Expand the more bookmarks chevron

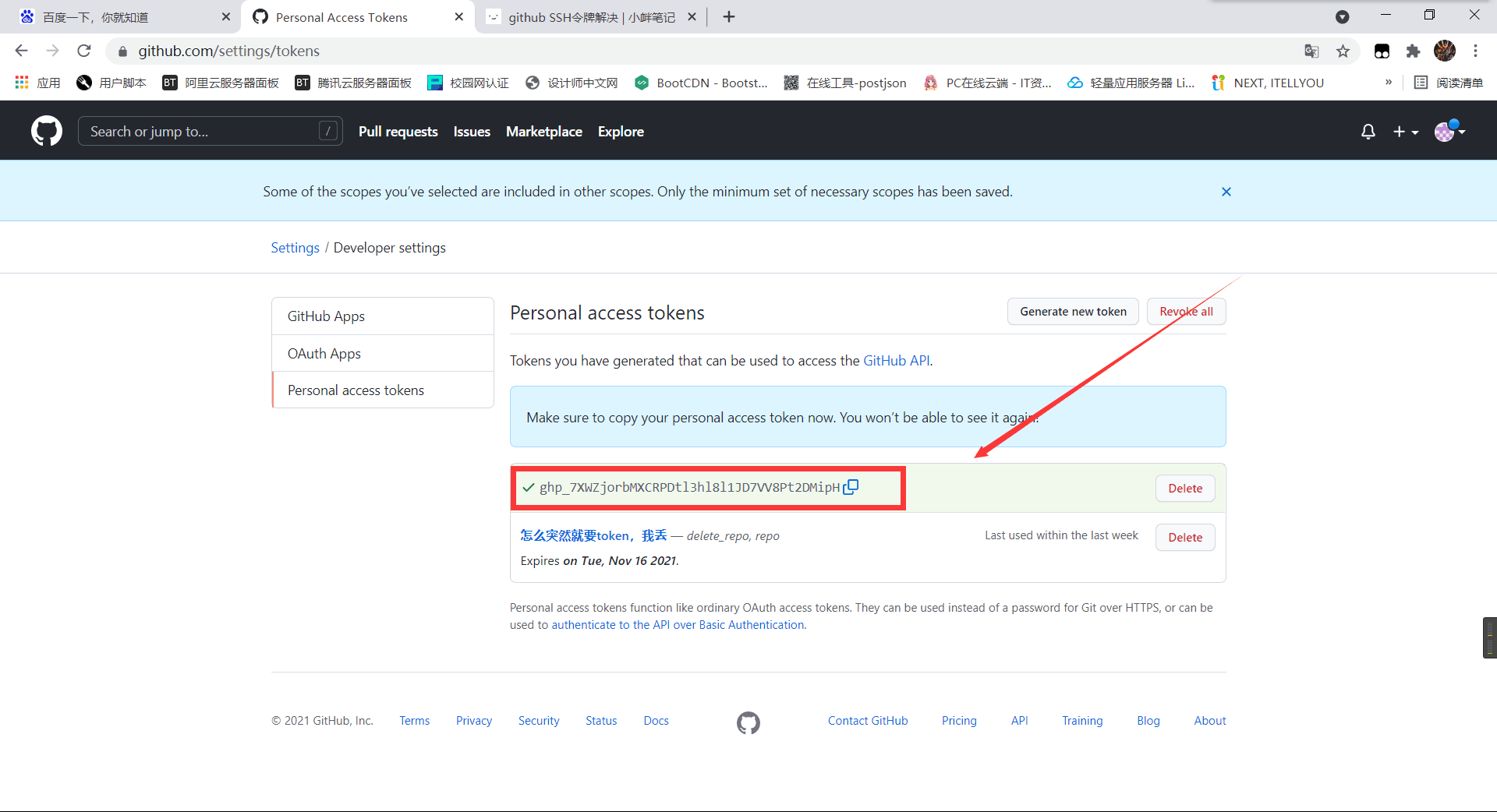[1388, 82]
